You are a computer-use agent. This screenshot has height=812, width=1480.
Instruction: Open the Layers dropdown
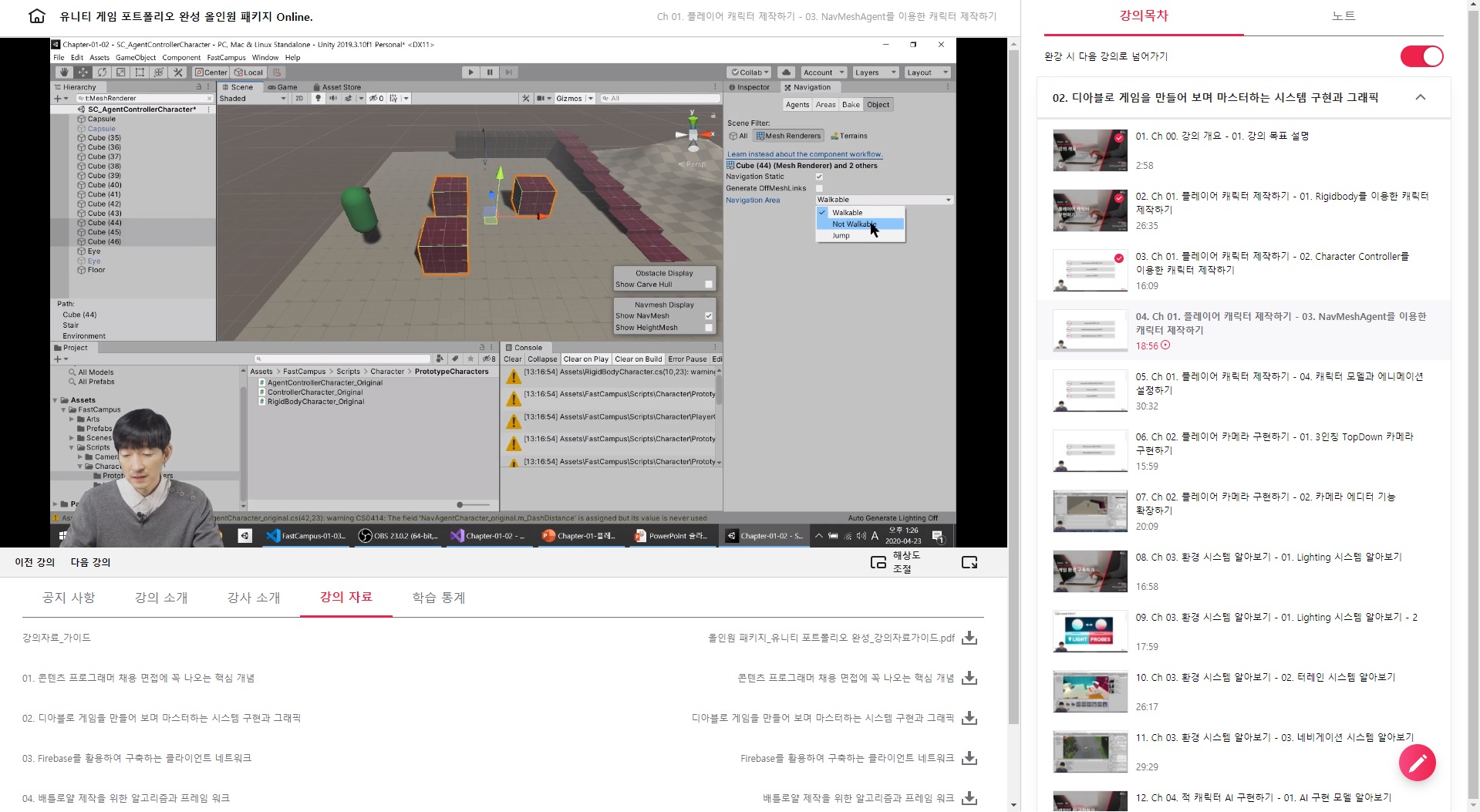point(875,72)
